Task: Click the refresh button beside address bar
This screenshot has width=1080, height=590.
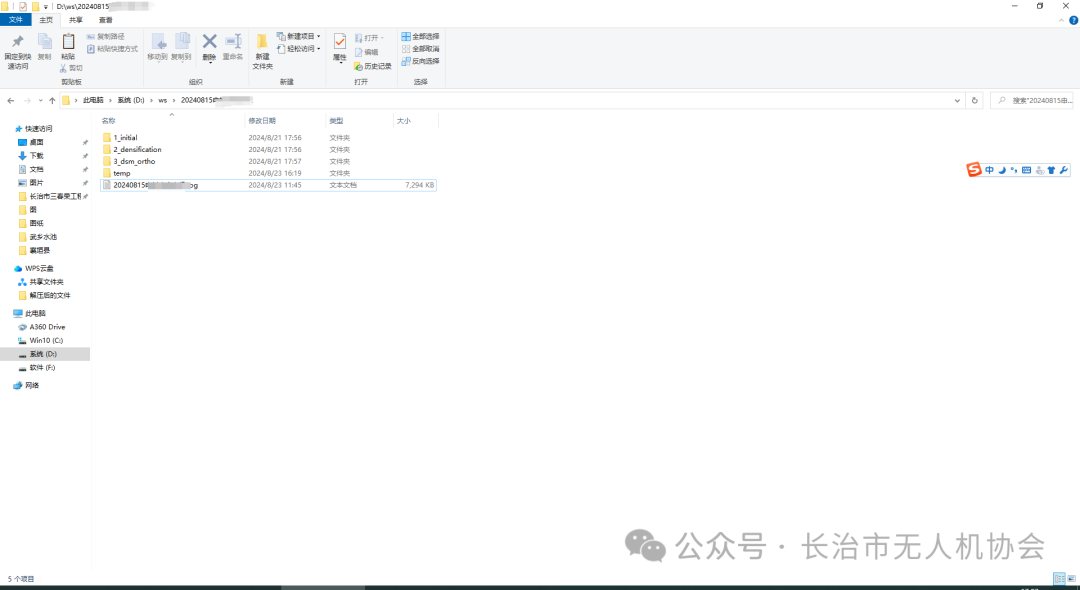Action: 975,101
